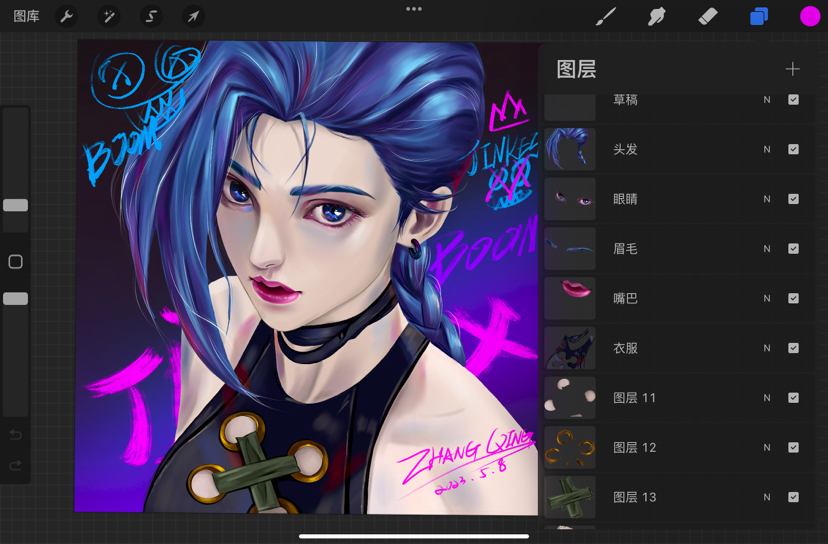Open the Adjustments magic wand menu
The image size is (828, 544).
coord(109,16)
